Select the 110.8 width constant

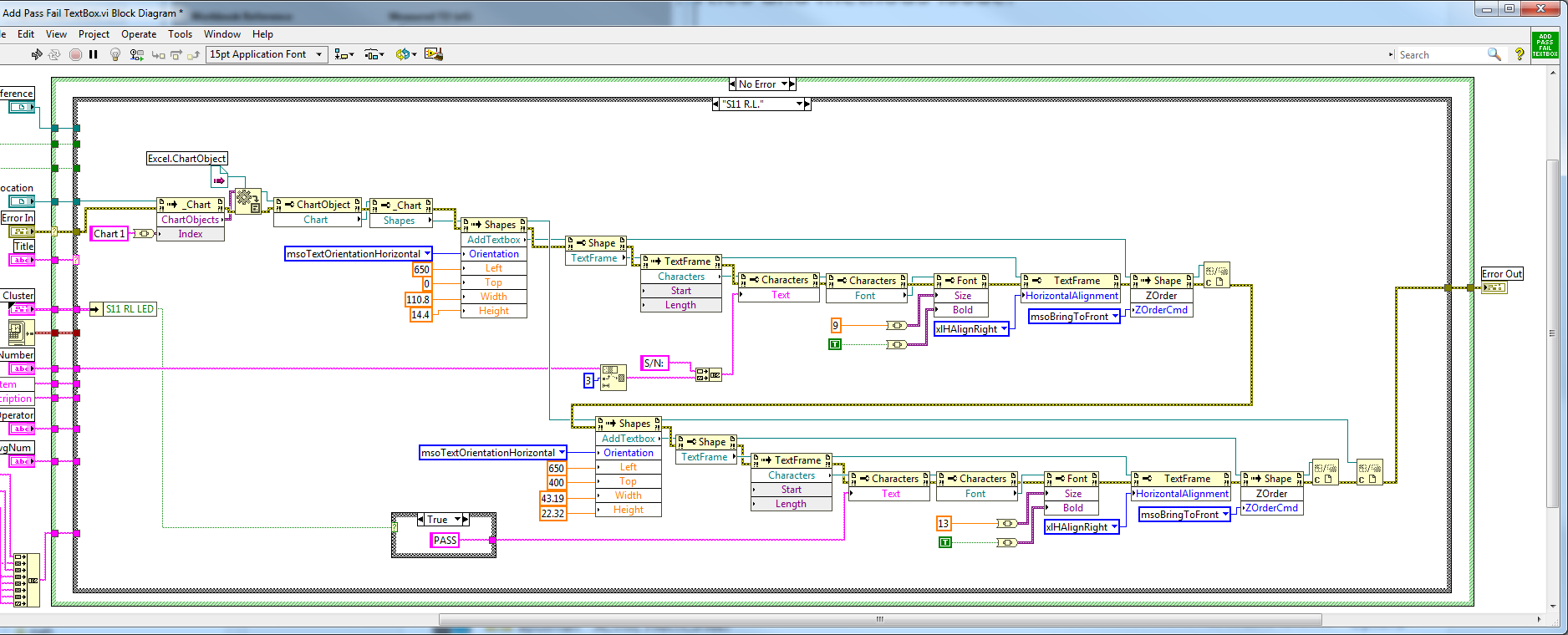418,300
